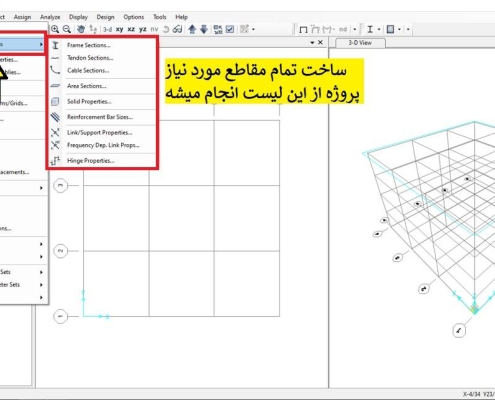Open the Design menu
The image size is (495, 400).
click(x=105, y=17)
